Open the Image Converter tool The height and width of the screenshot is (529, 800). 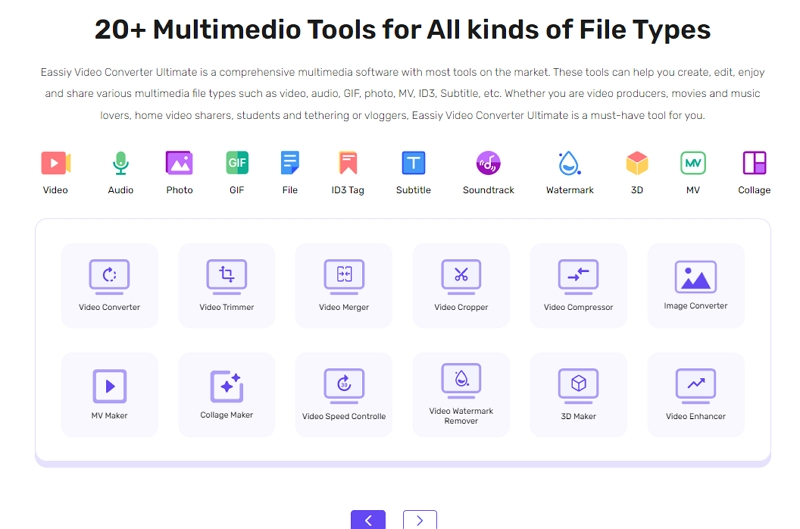[696, 285]
